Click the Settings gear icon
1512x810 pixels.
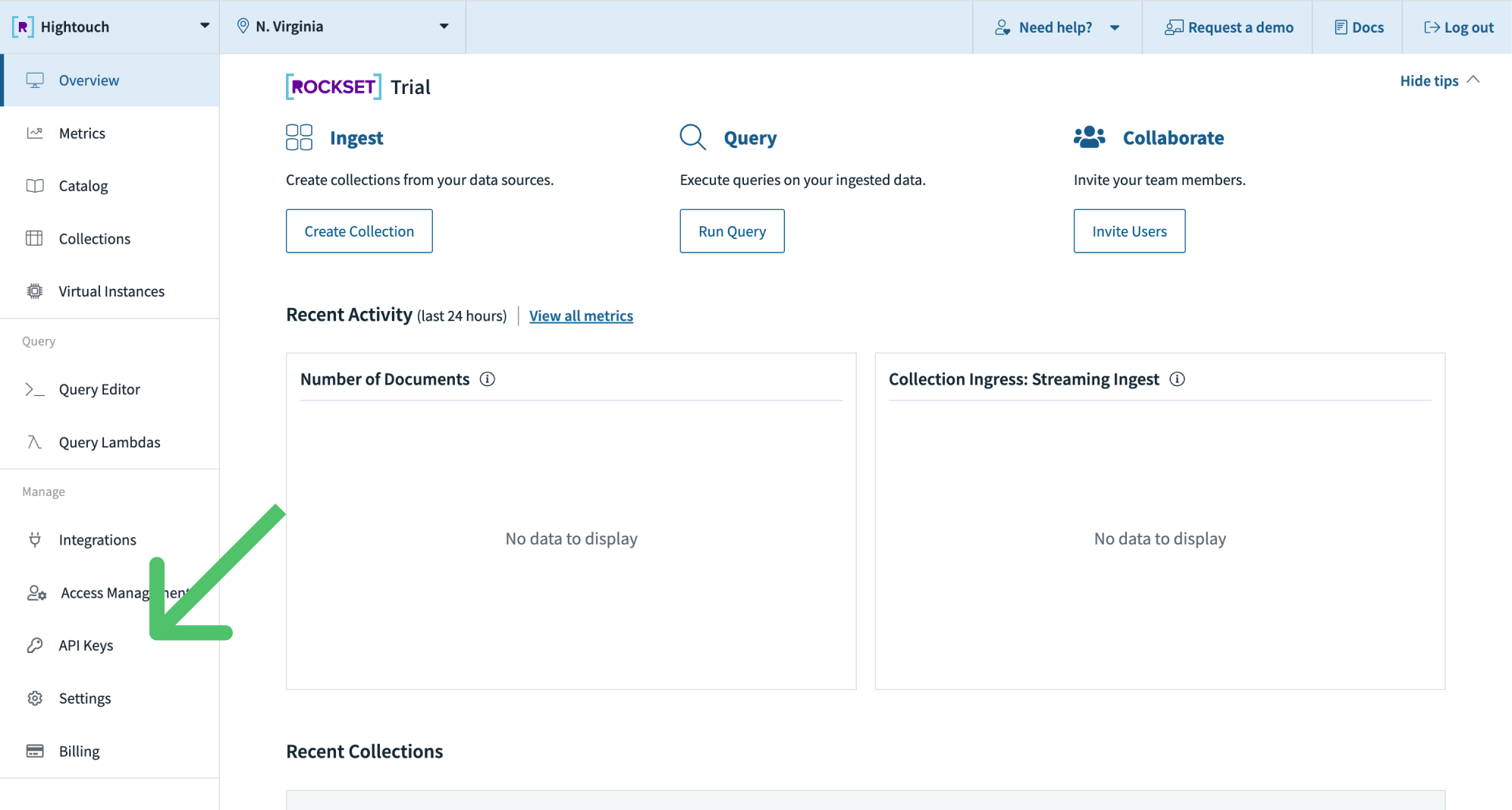(x=35, y=699)
